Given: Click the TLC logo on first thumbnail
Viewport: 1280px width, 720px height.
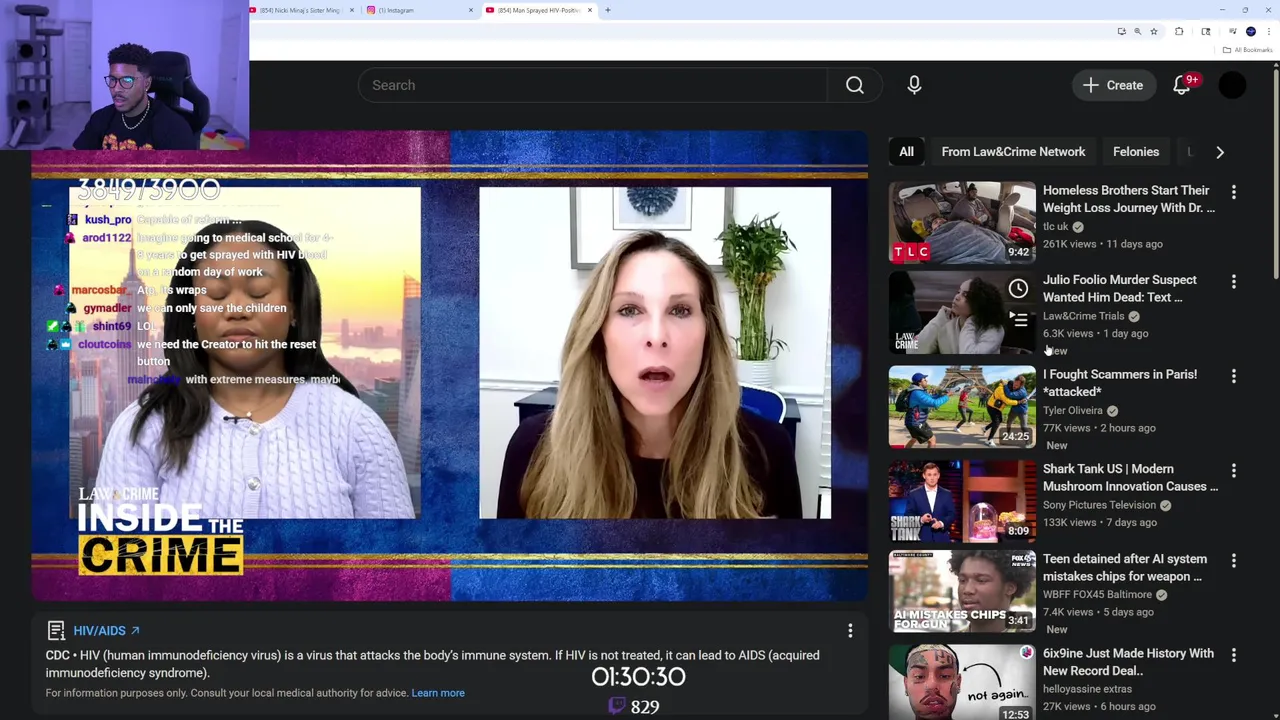Looking at the screenshot, I should pos(911,252).
